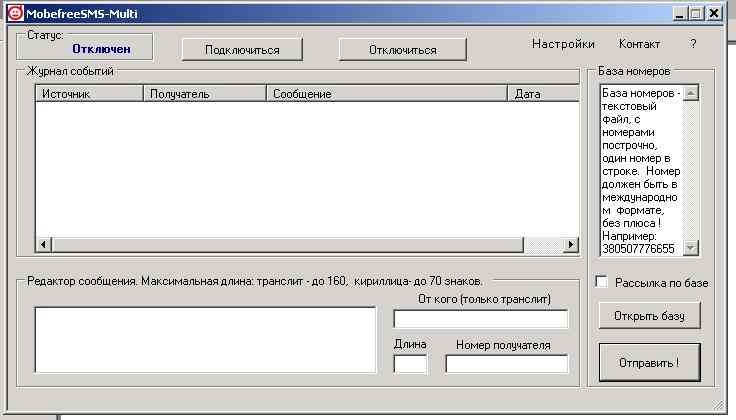The width and height of the screenshot is (736, 420).
Task: Focus the message editor text area
Action: tap(206, 340)
